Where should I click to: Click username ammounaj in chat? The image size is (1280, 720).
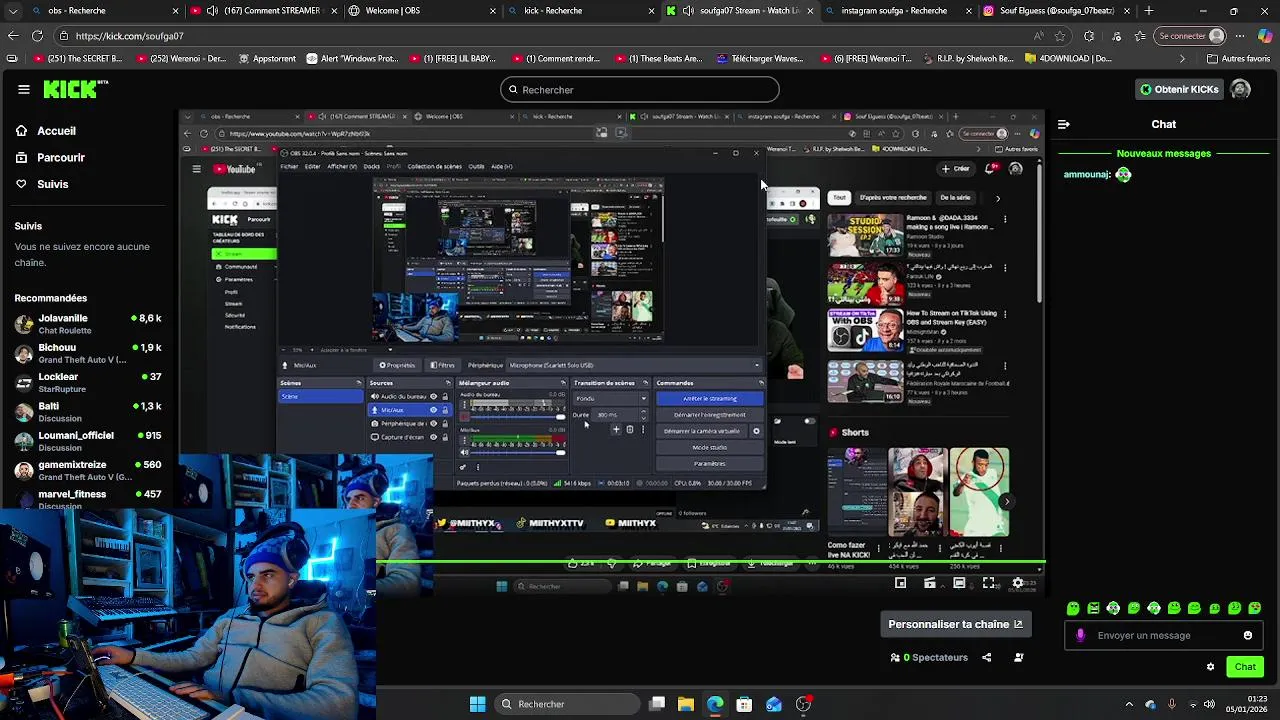pyautogui.click(x=1087, y=175)
